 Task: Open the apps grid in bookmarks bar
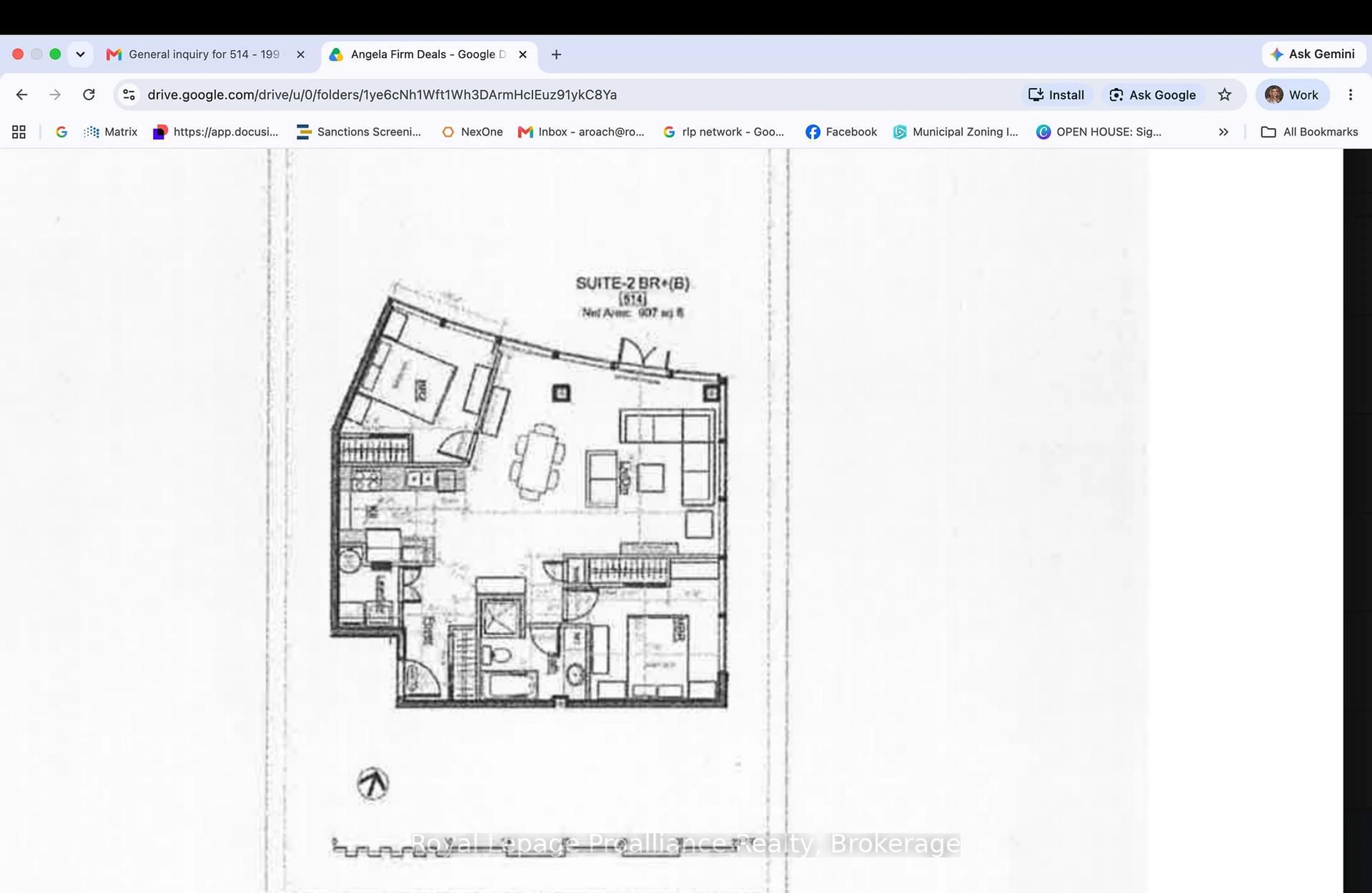19,132
